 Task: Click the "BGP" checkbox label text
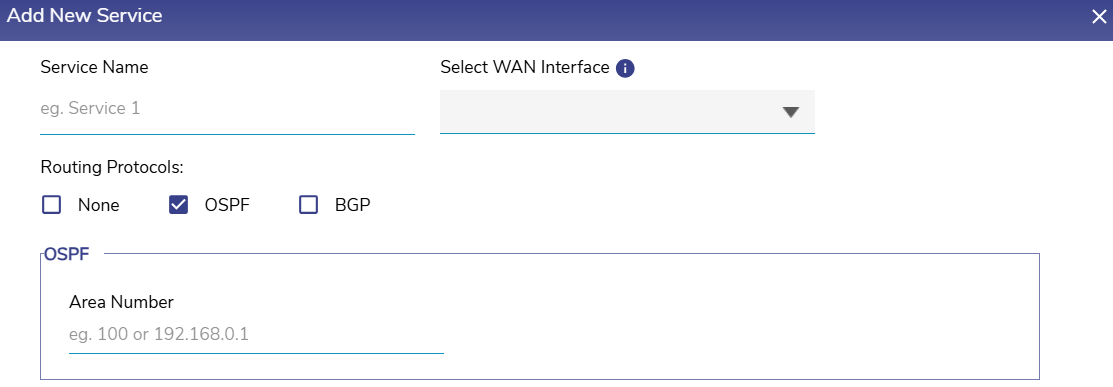pyautogui.click(x=353, y=206)
